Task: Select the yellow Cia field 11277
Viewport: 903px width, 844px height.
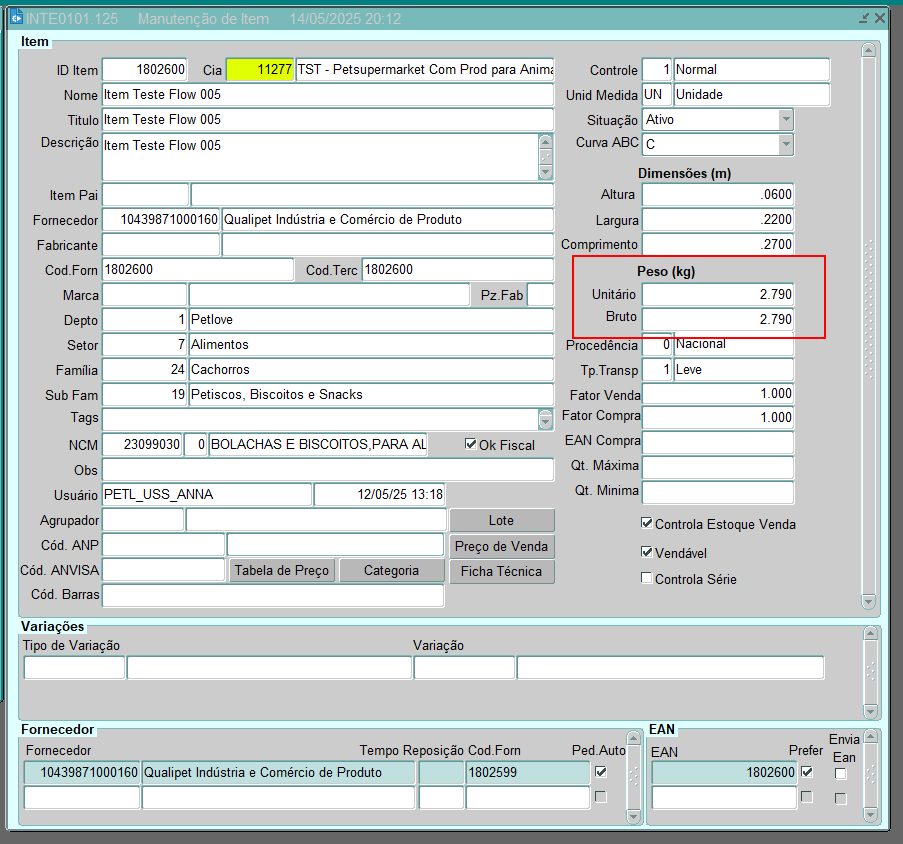Action: tap(260, 70)
